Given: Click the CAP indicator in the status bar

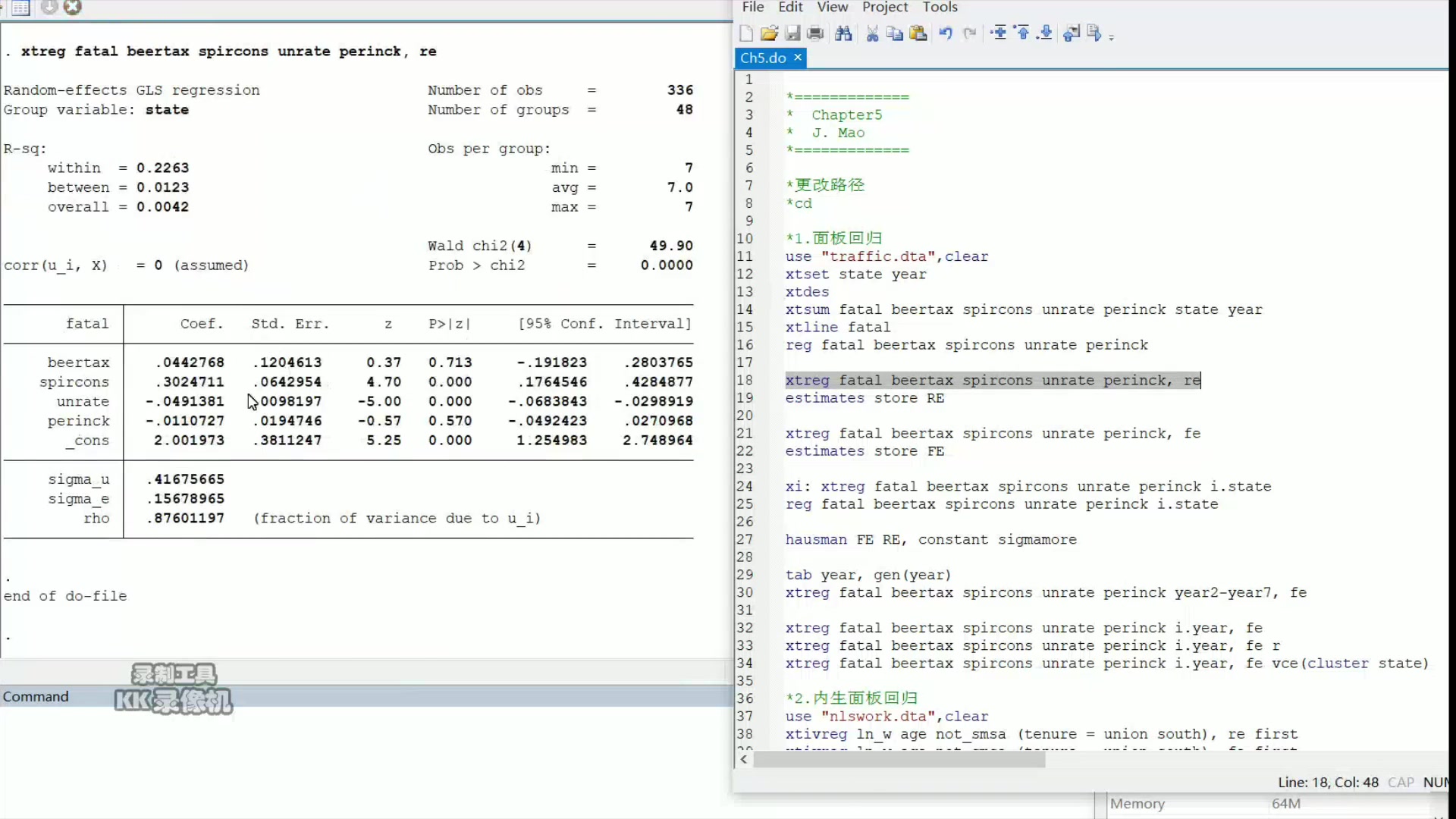Looking at the screenshot, I should pos(1401,783).
